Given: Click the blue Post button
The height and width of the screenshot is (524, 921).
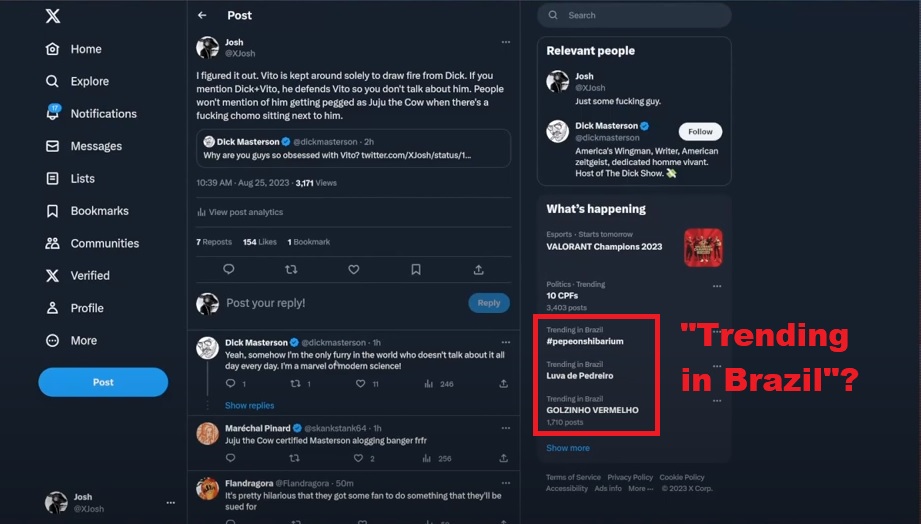Looking at the screenshot, I should coord(103,382).
